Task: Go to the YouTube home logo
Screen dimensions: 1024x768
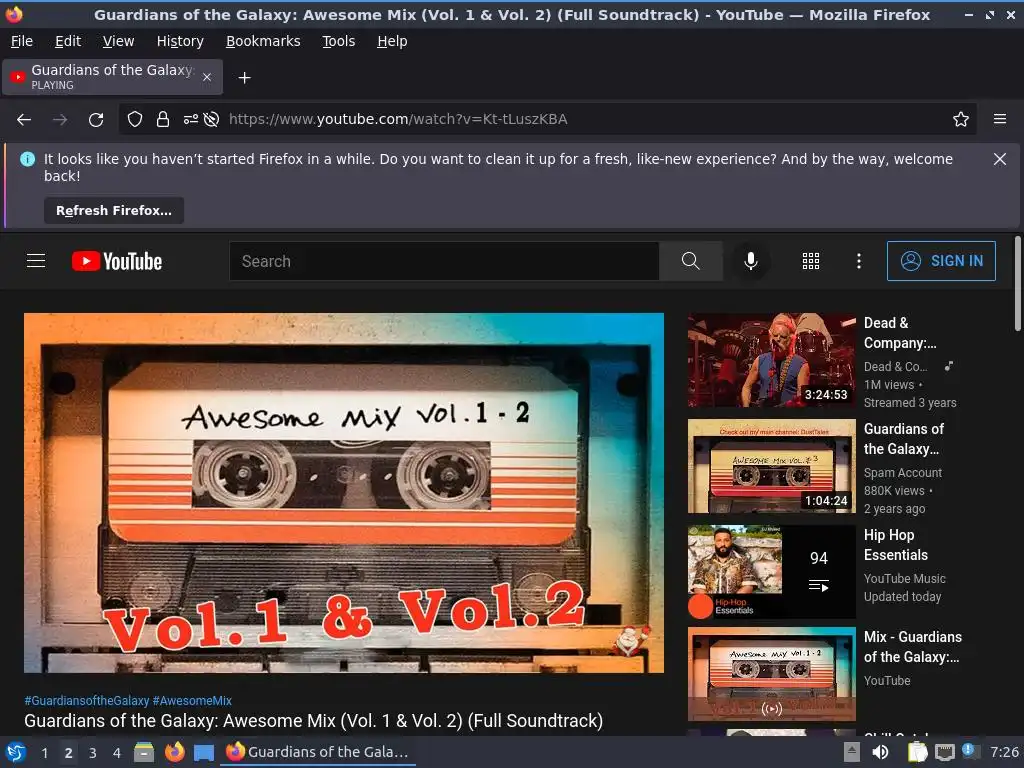Action: [x=117, y=261]
